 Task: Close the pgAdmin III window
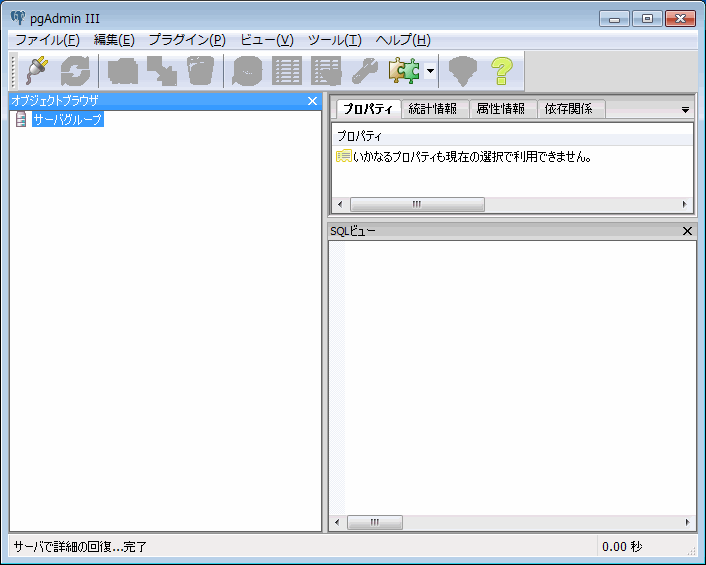680,19
